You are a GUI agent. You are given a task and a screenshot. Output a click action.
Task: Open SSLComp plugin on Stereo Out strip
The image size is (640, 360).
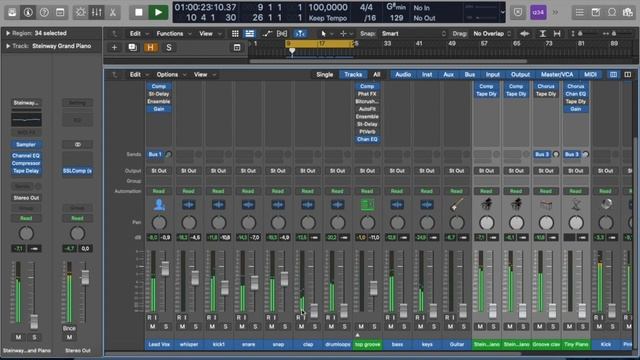click(77, 171)
